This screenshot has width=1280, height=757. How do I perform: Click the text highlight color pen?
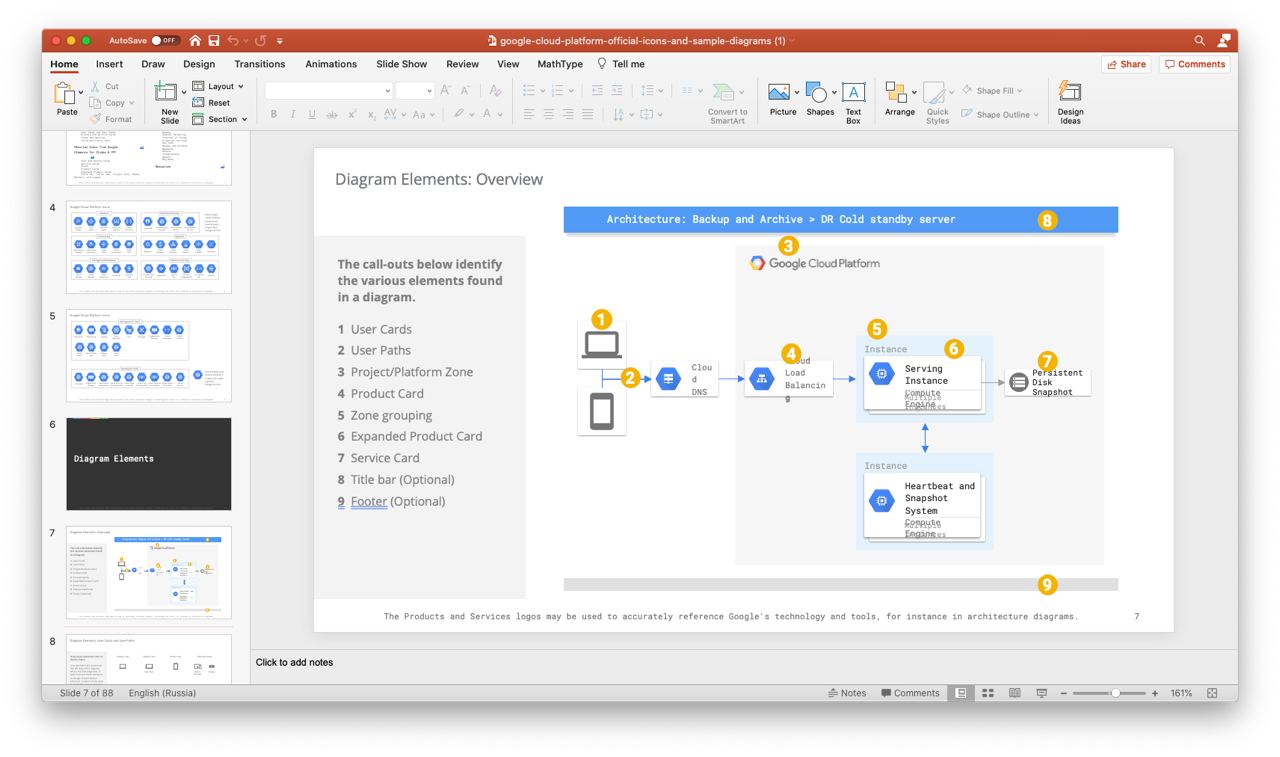pos(458,115)
